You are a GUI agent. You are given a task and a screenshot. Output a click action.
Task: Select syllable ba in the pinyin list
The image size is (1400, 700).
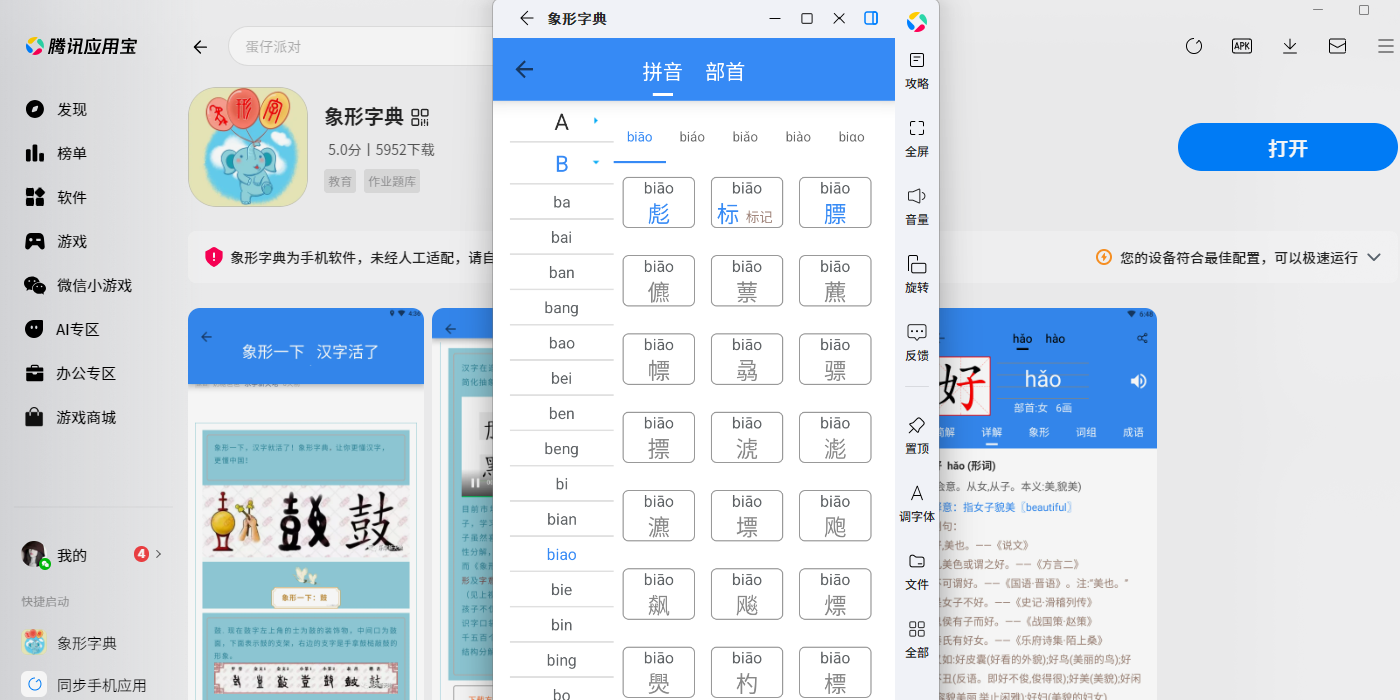point(562,202)
